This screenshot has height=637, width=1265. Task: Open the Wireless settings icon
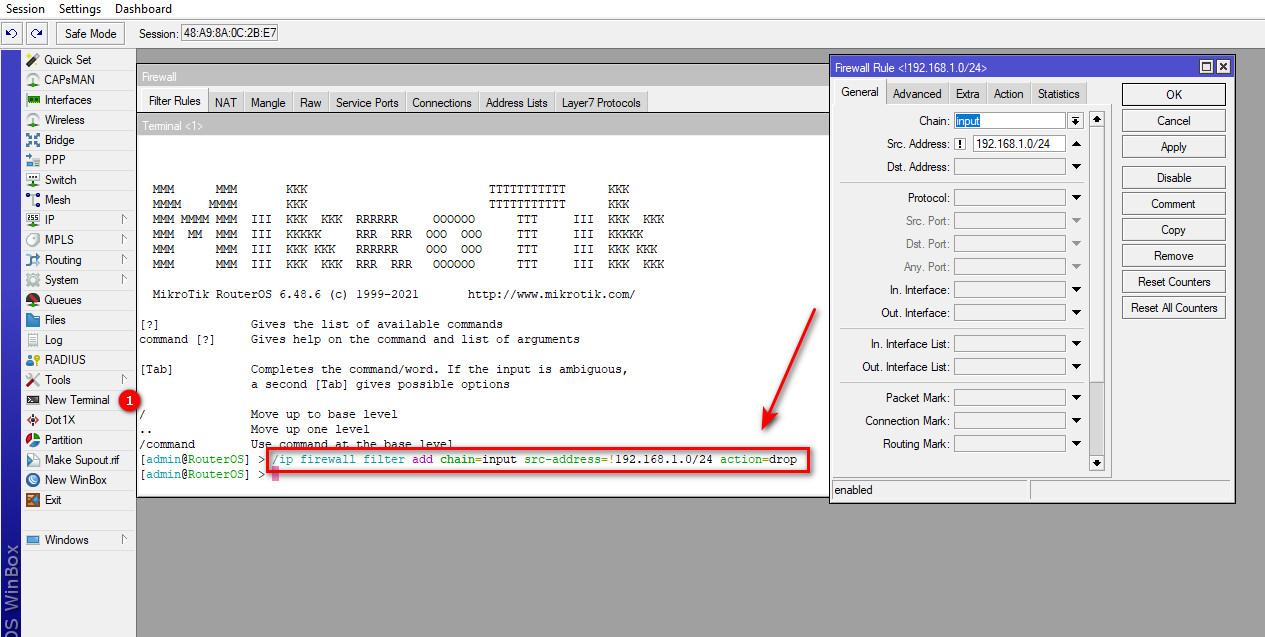pyautogui.click(x=33, y=120)
